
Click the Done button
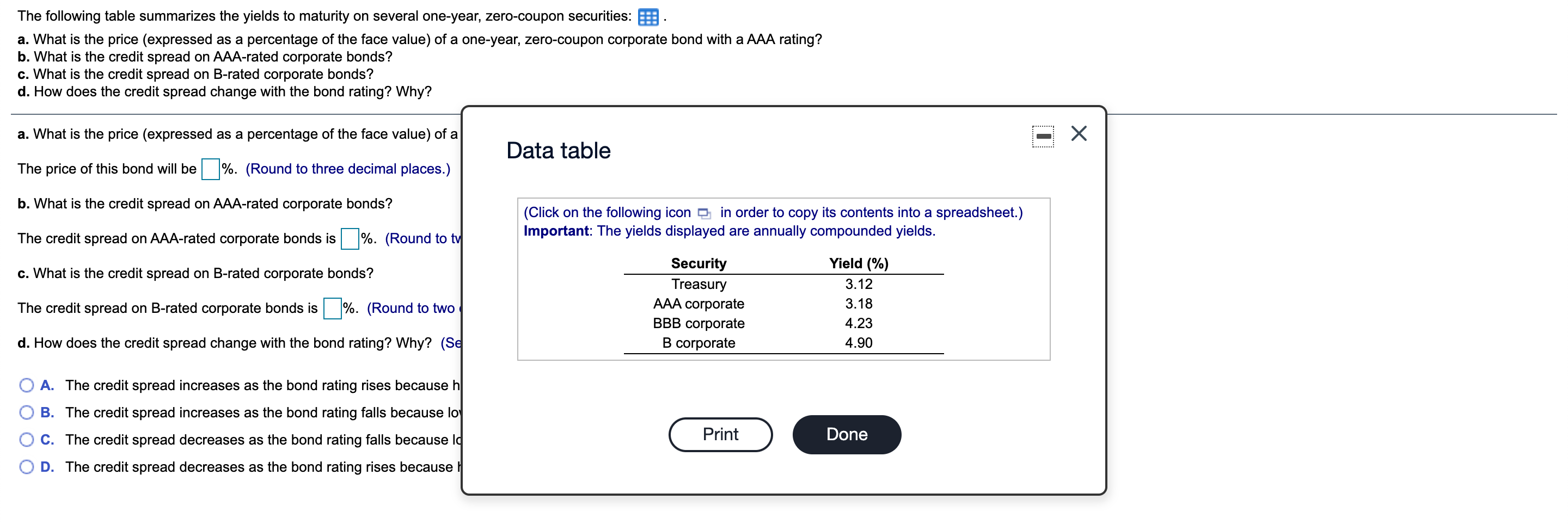coord(846,434)
